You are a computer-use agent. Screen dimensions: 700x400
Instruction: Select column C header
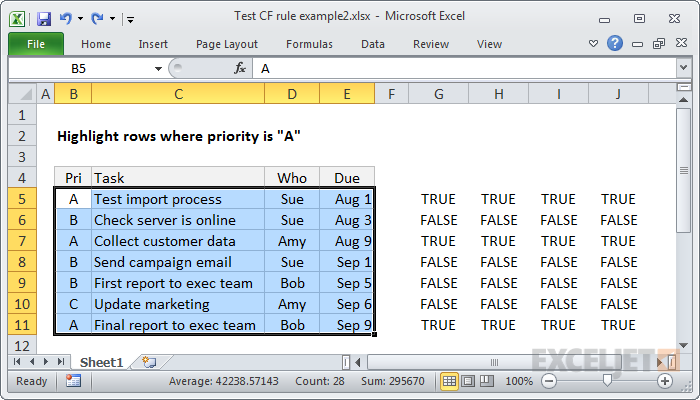(x=178, y=94)
